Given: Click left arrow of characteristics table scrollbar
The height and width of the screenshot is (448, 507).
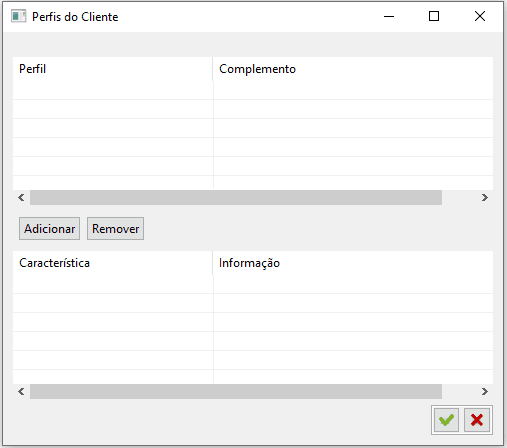Looking at the screenshot, I should [x=21, y=391].
